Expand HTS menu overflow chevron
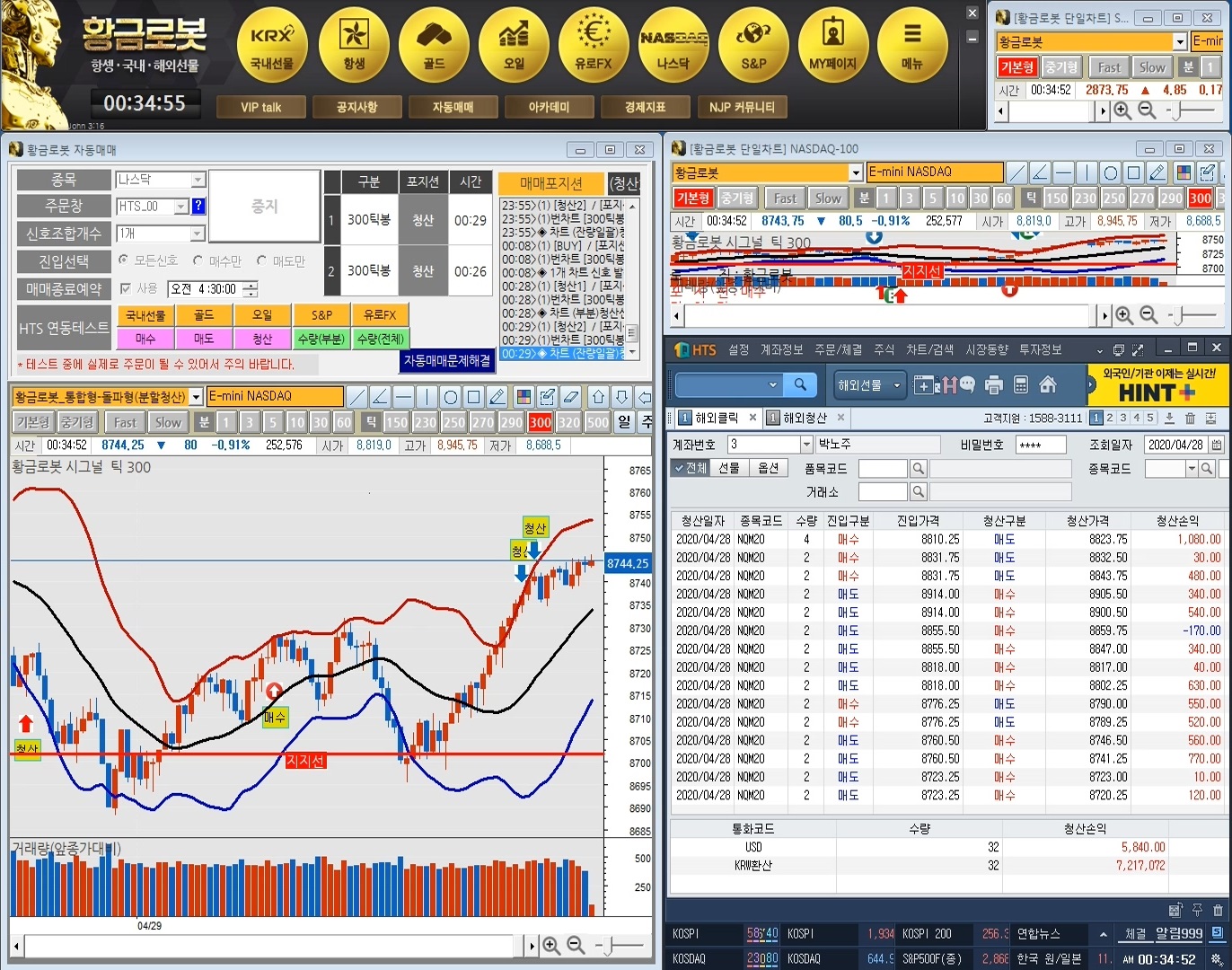Image resolution: width=1232 pixels, height=970 pixels. pyautogui.click(x=1099, y=350)
